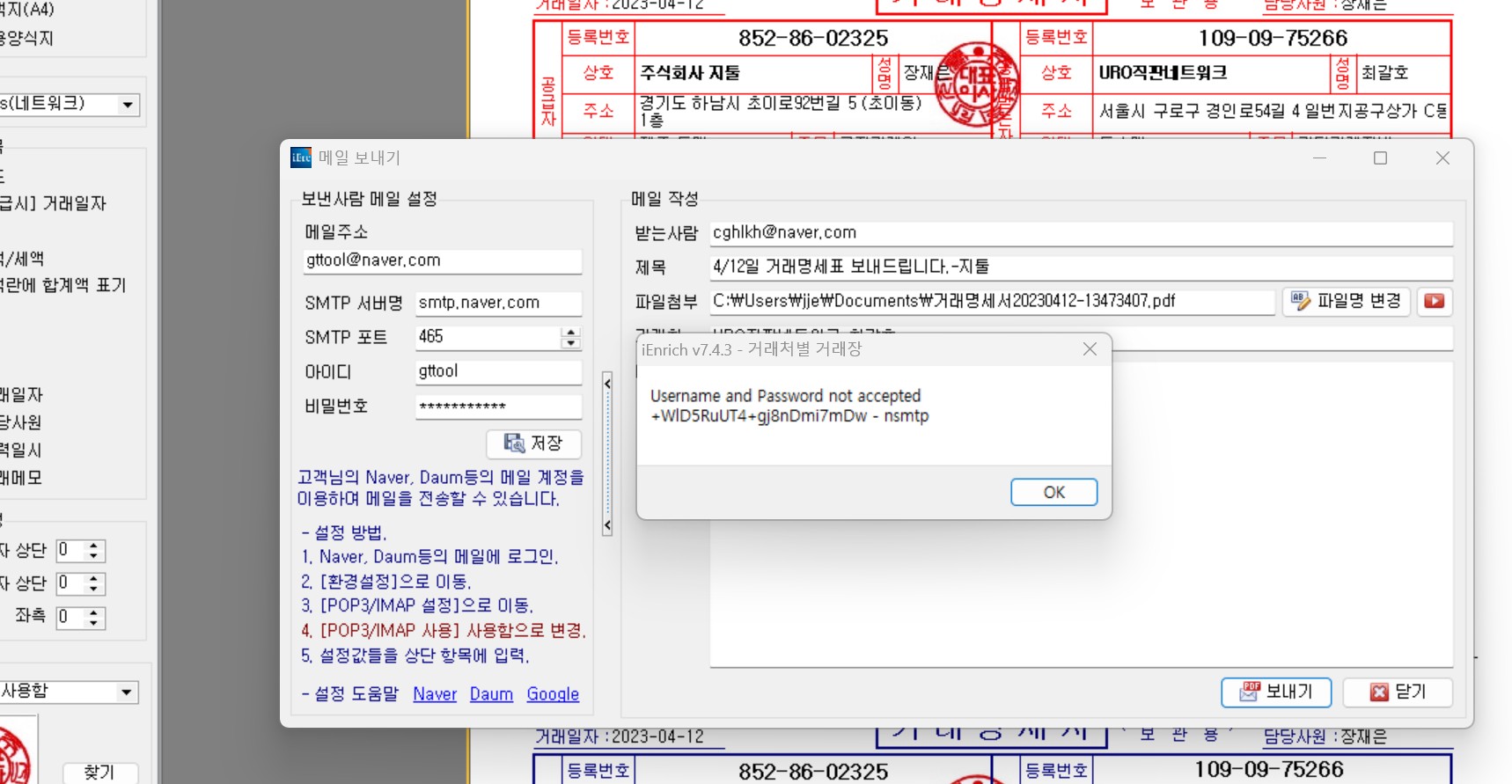Click lower left arrow on the splitter

[x=607, y=526]
